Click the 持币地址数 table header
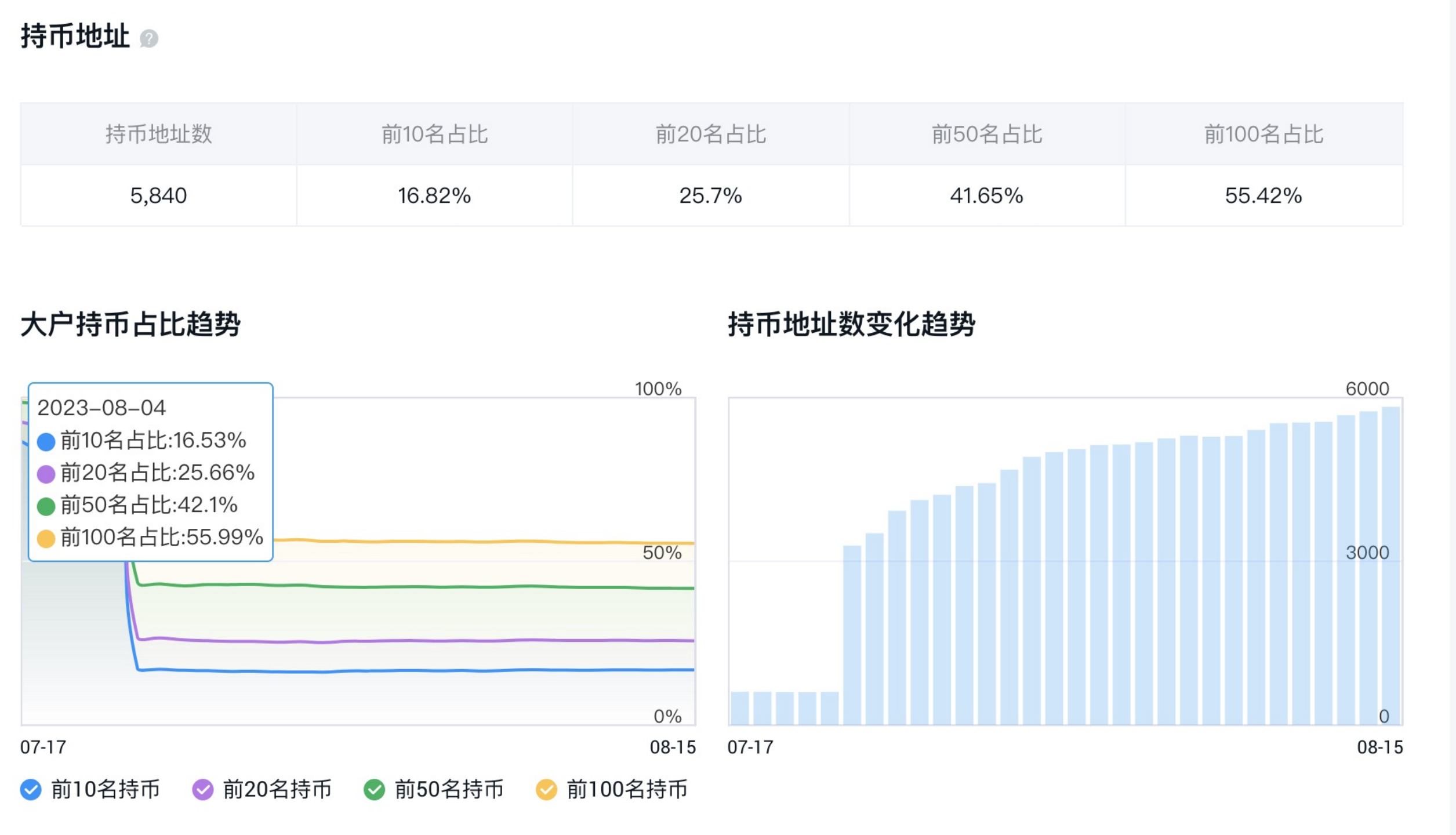This screenshot has width=1456, height=835. 158,134
